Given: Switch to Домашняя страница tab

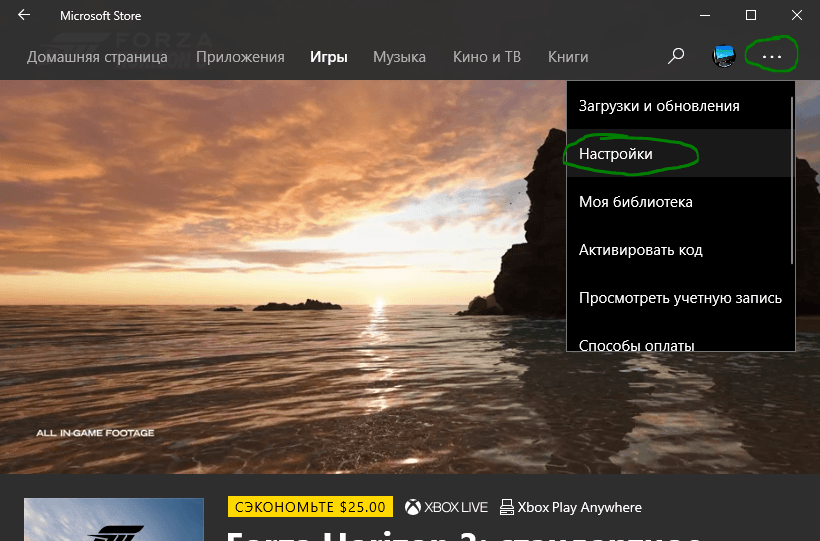Looking at the screenshot, I should (x=97, y=57).
